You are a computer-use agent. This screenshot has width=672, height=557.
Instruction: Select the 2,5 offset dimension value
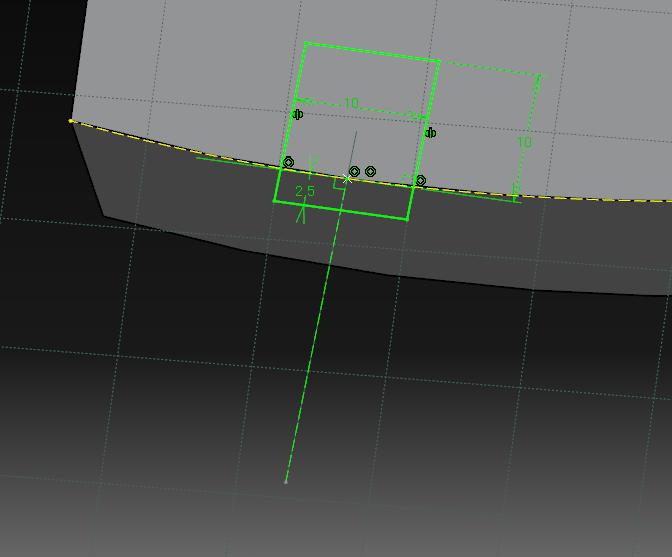305,191
